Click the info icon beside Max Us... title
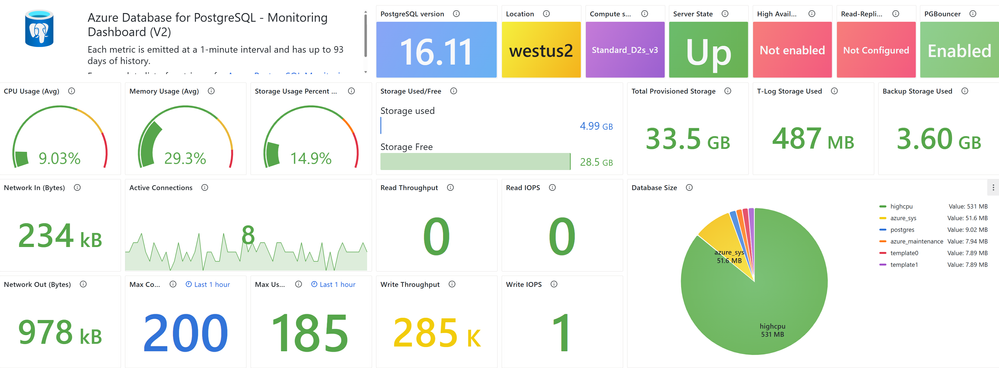The height and width of the screenshot is (368, 999). pyautogui.click(x=299, y=285)
